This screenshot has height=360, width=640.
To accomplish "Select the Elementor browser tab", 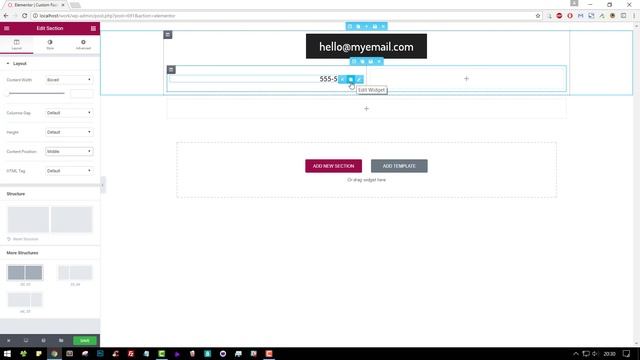I will pyautogui.click(x=36, y=5).
